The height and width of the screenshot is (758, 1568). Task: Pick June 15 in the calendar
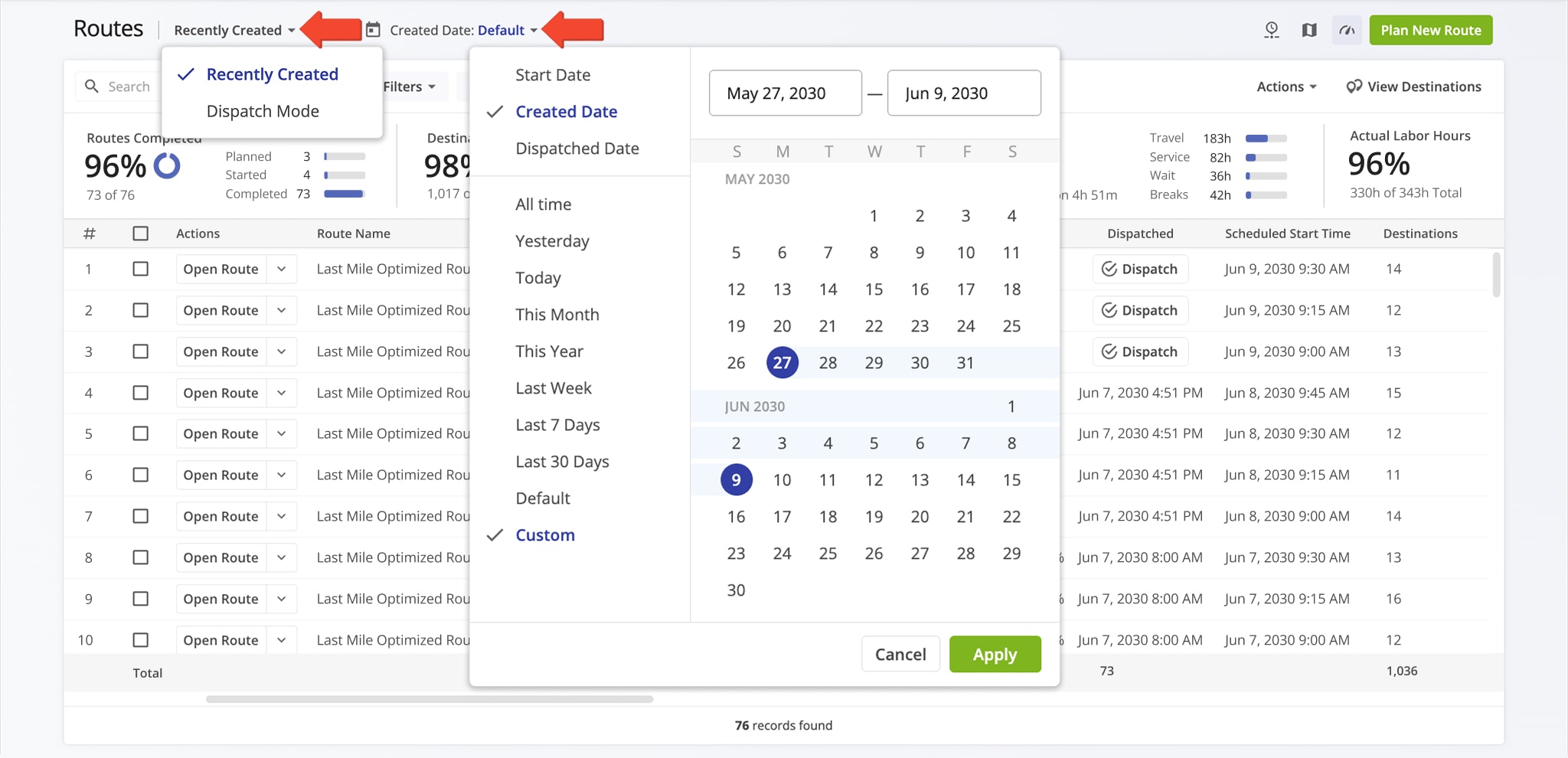pyautogui.click(x=1011, y=480)
